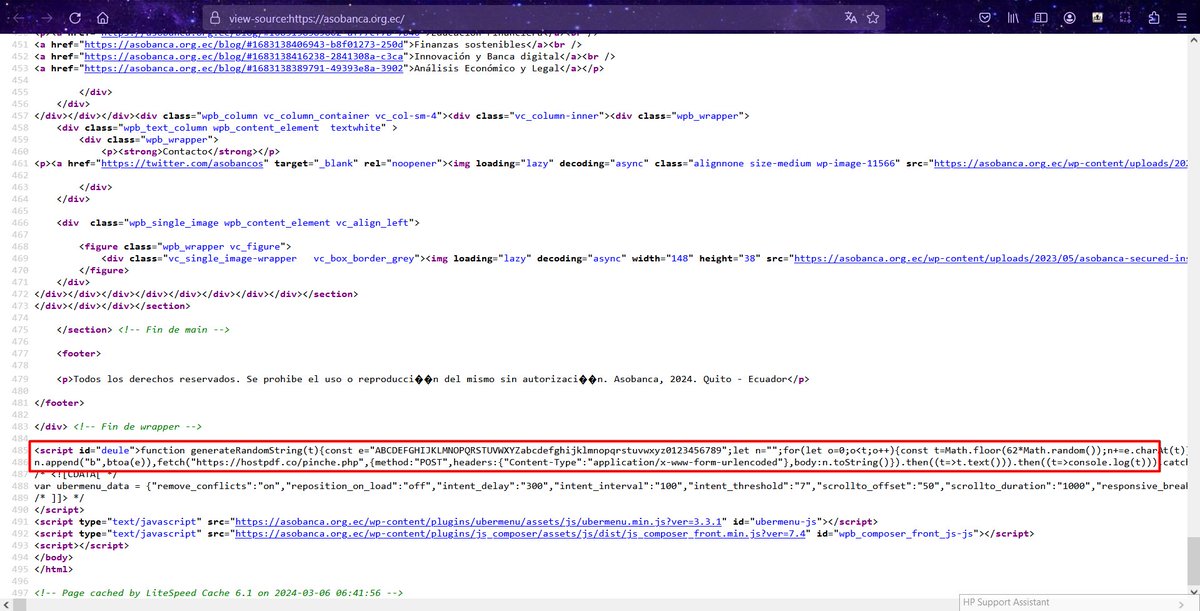Go forward to the next page

point(47,17)
